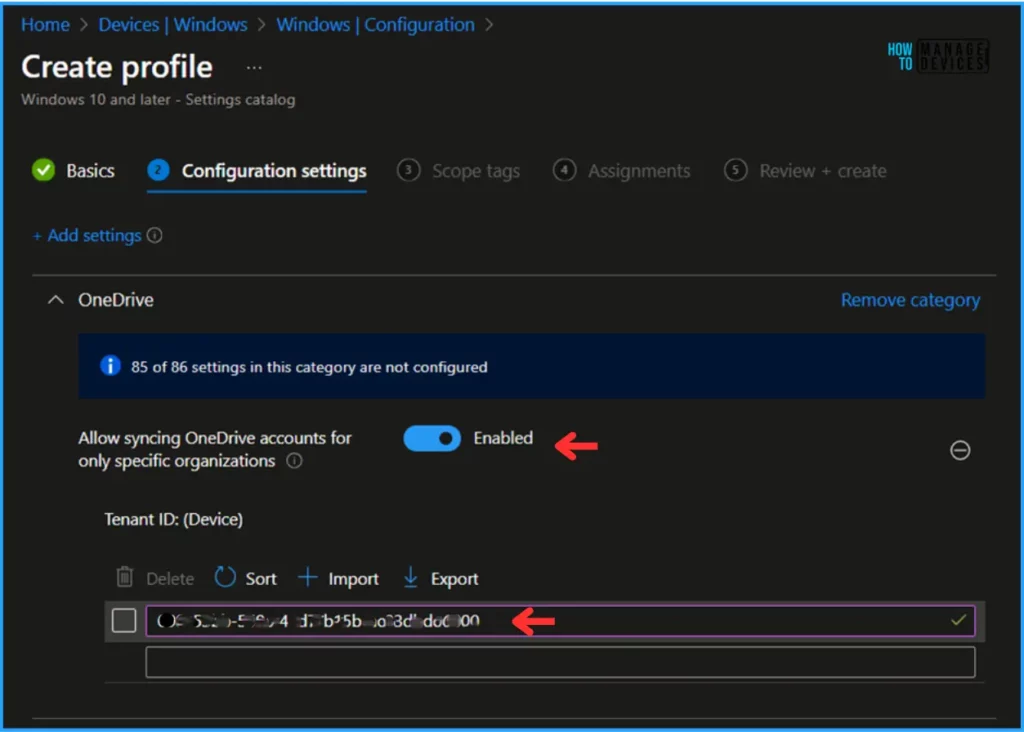Open Windows | Configuration breadcrumb

click(375, 25)
